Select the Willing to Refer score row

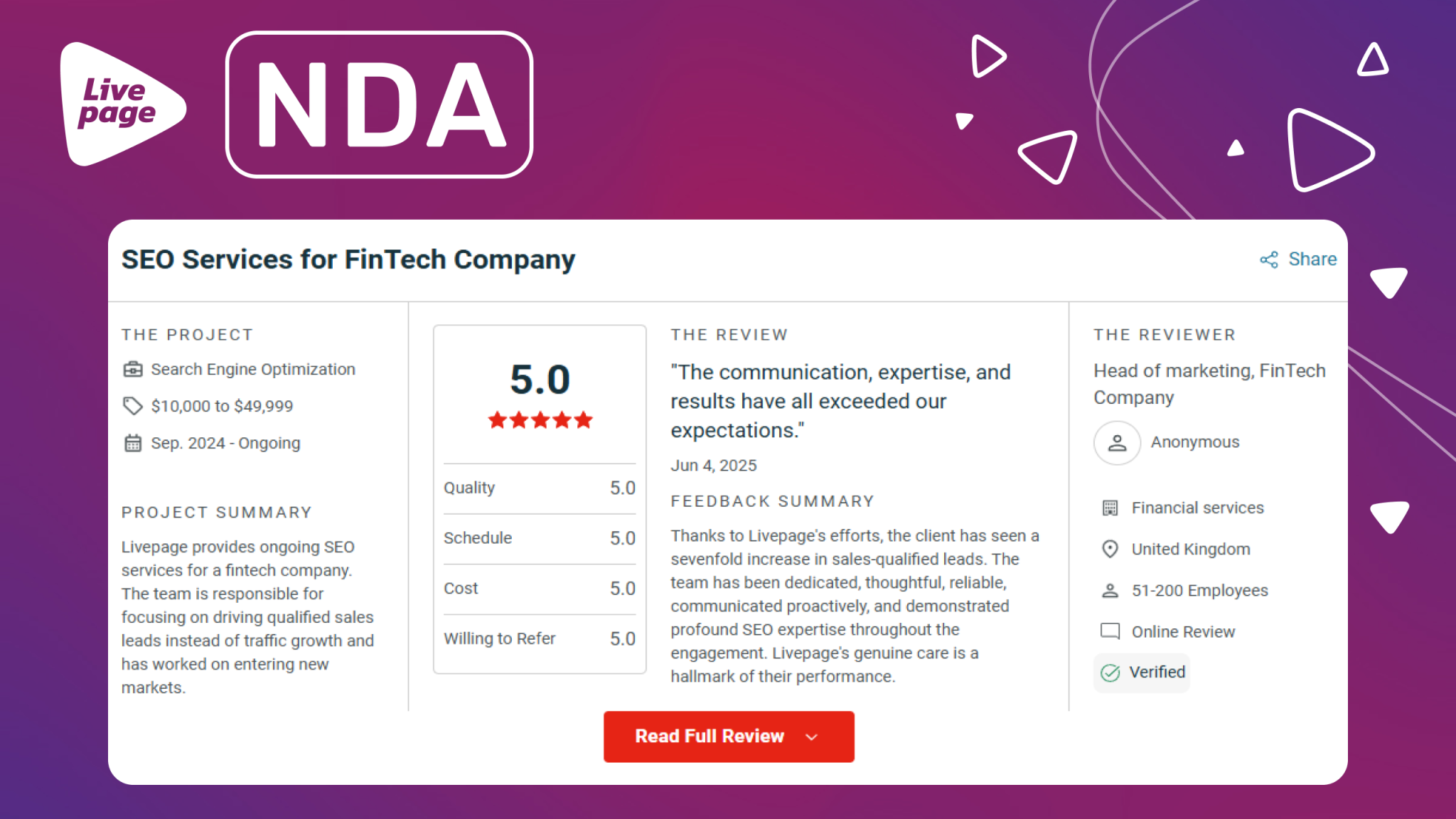(540, 638)
